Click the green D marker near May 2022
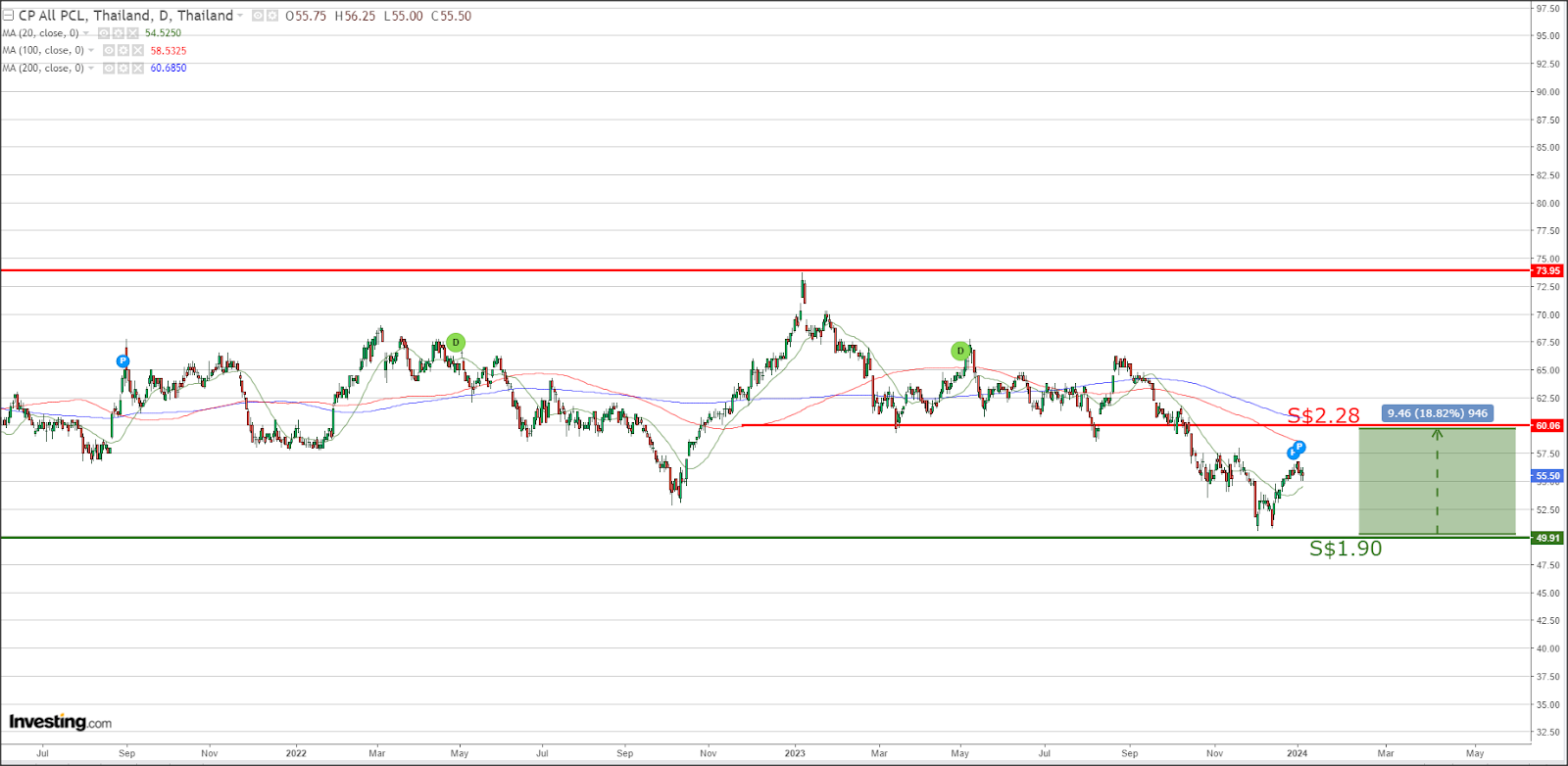1568x766 pixels. (456, 343)
